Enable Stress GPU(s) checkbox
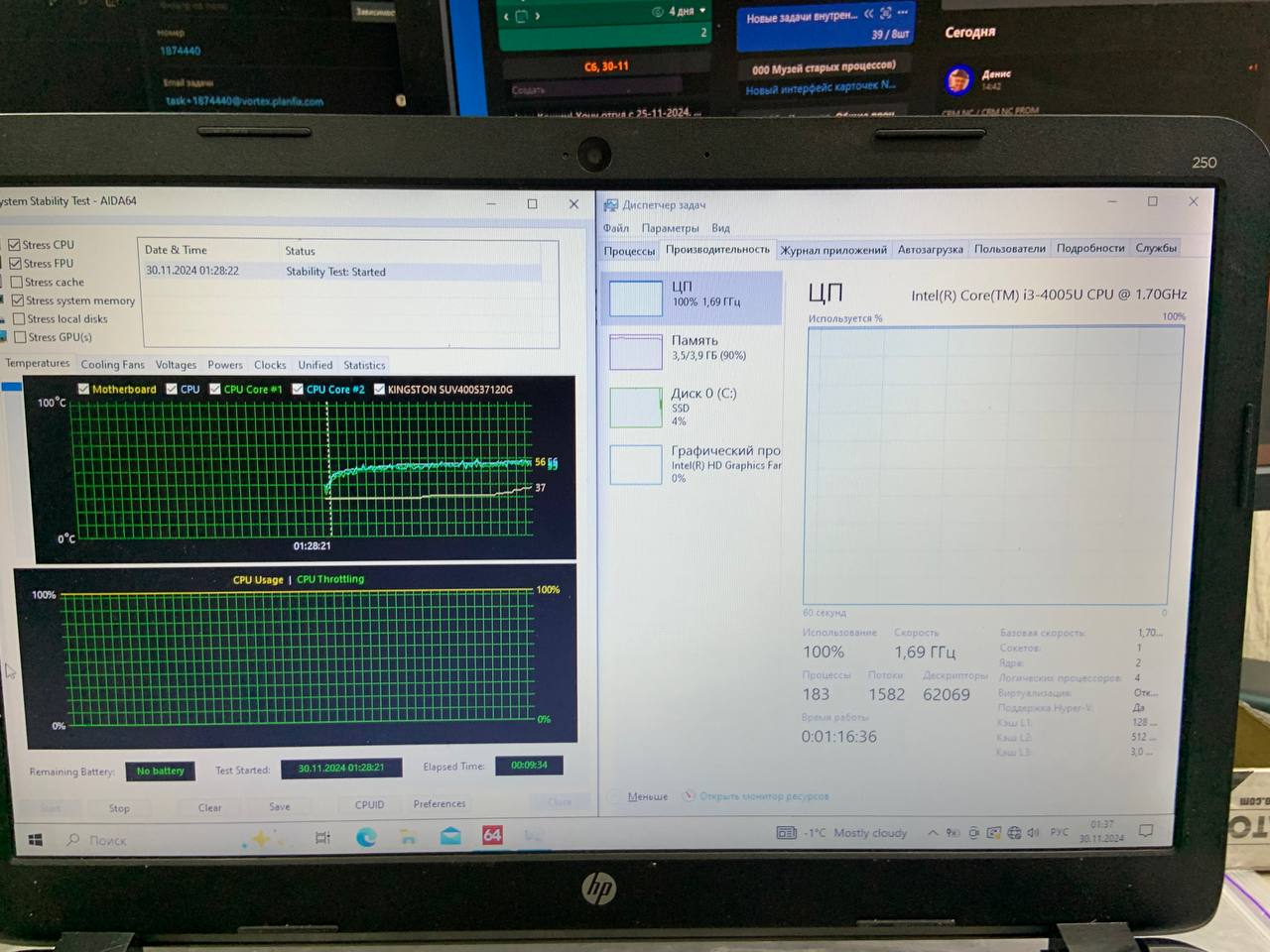Image resolution: width=1270 pixels, height=952 pixels. point(19,337)
